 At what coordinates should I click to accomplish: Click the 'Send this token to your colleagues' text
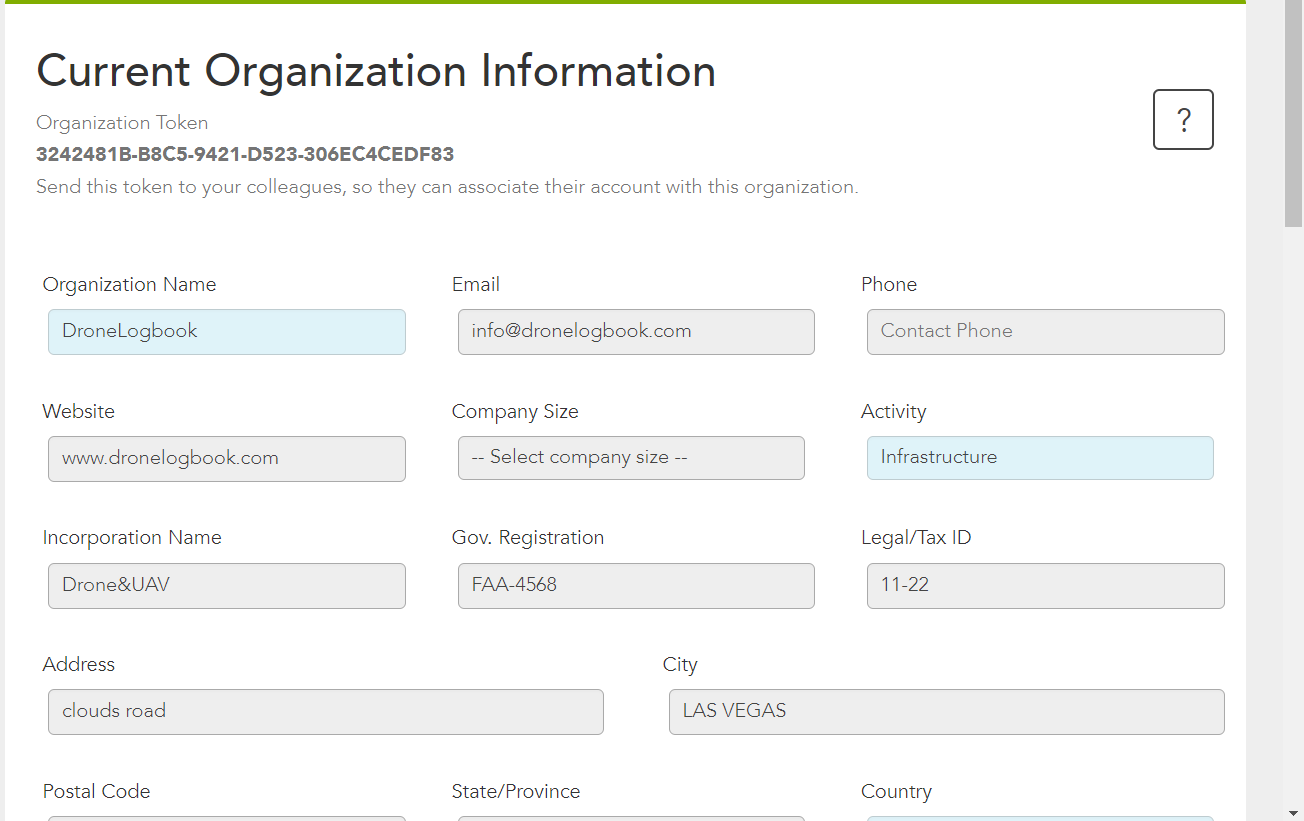447,187
